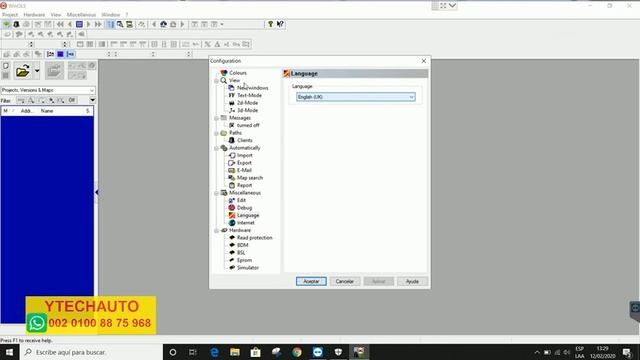Select Export under Automatically
Image resolution: width=640 pixels, height=360 pixels.
pos(244,162)
